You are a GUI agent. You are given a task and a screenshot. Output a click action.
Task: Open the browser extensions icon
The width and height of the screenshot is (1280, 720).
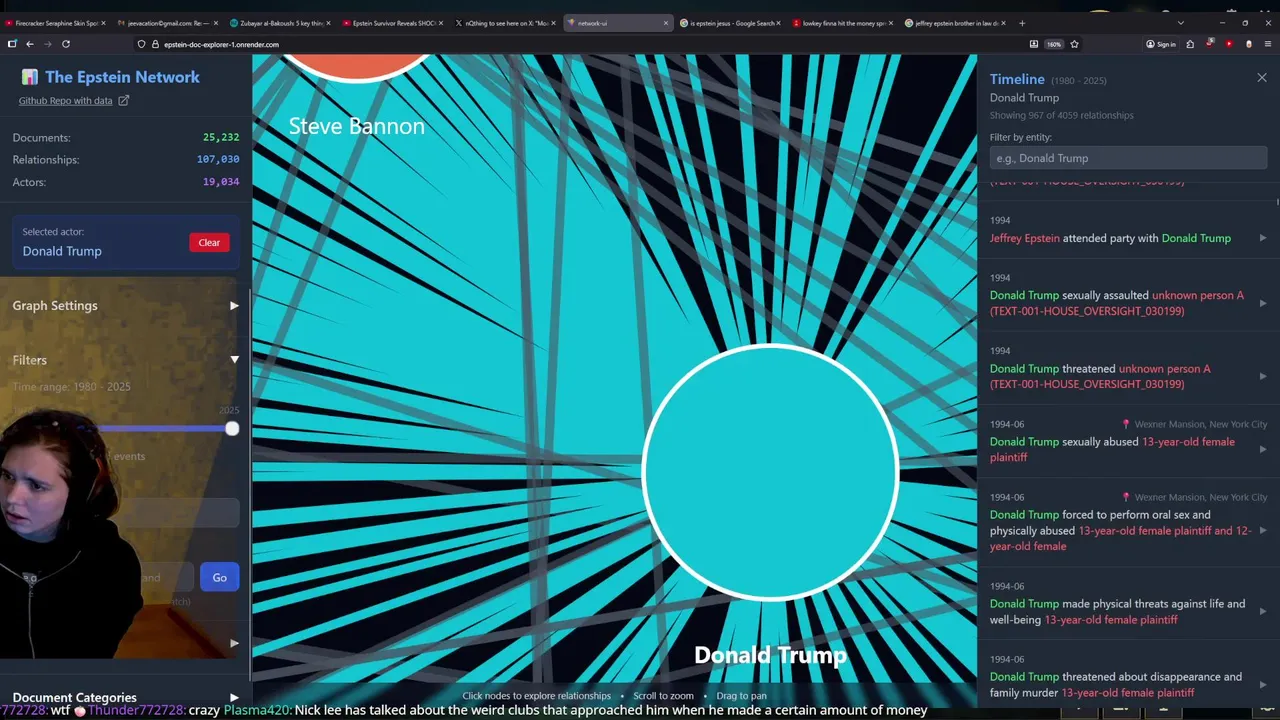pyautogui.click(x=1190, y=44)
